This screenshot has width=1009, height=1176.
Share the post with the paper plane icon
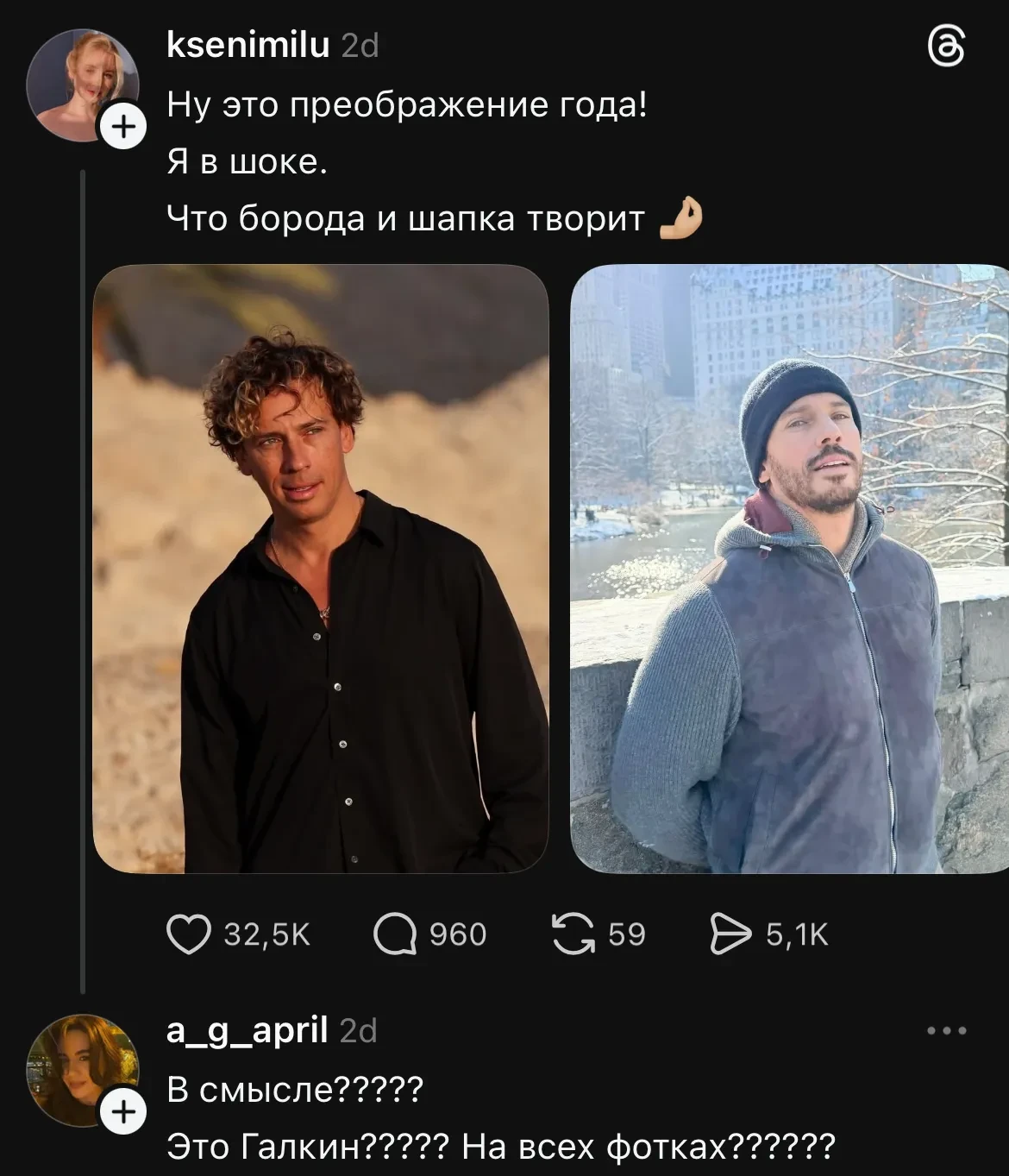[730, 934]
